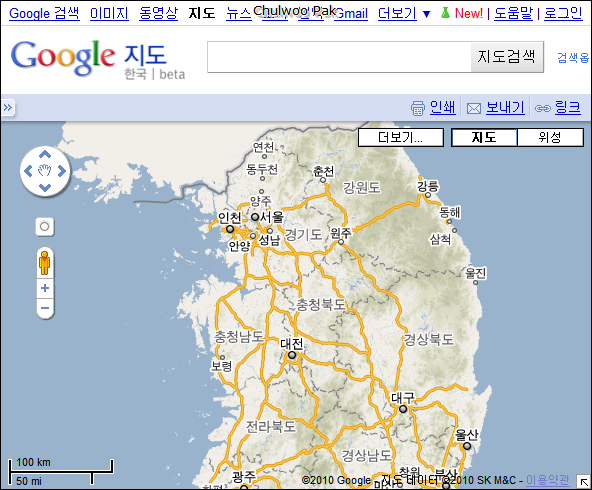Click the circle location button
Image resolution: width=592 pixels, height=490 pixels.
pos(45,227)
